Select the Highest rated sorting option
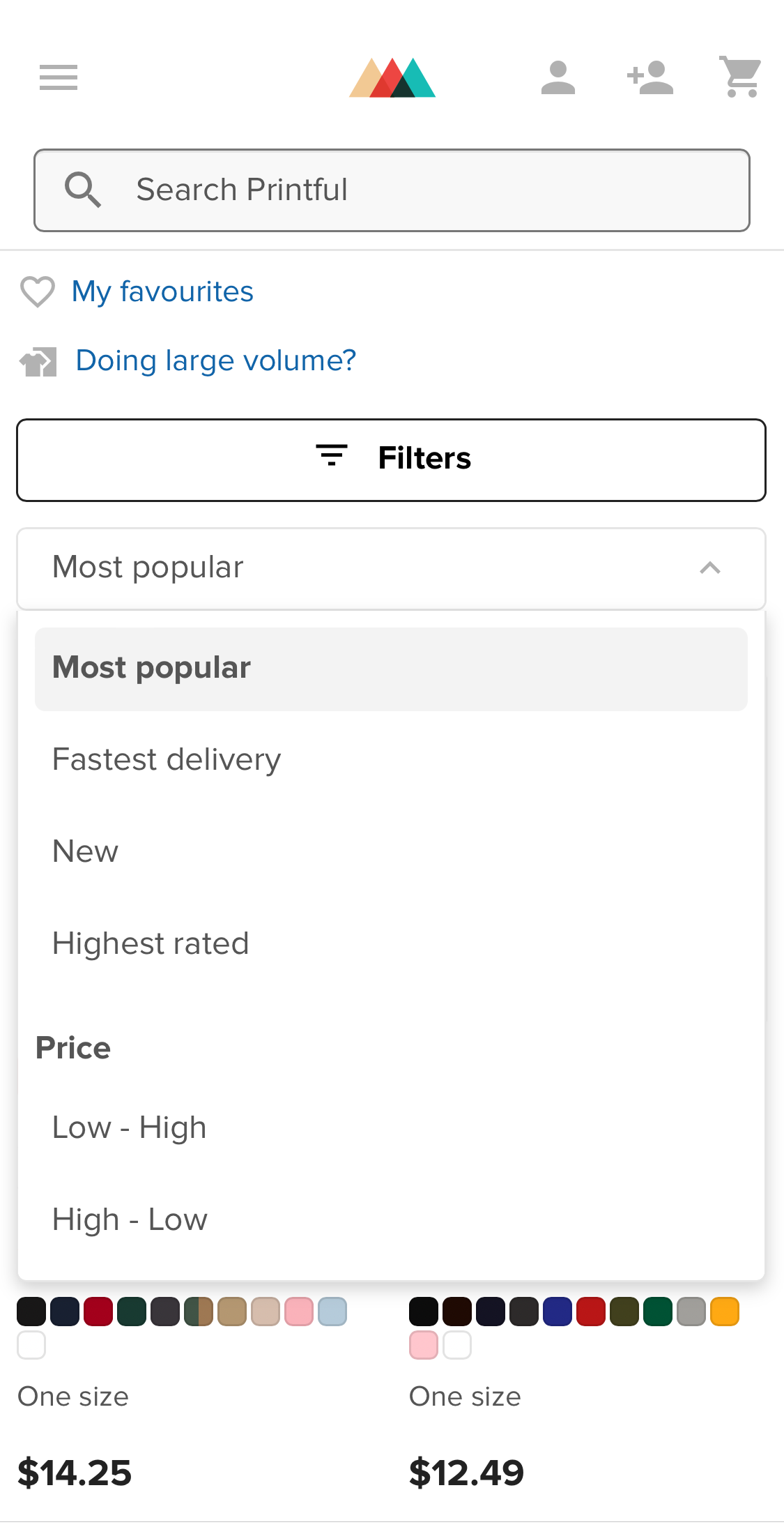Image resolution: width=784 pixels, height=1527 pixels. pos(151,944)
